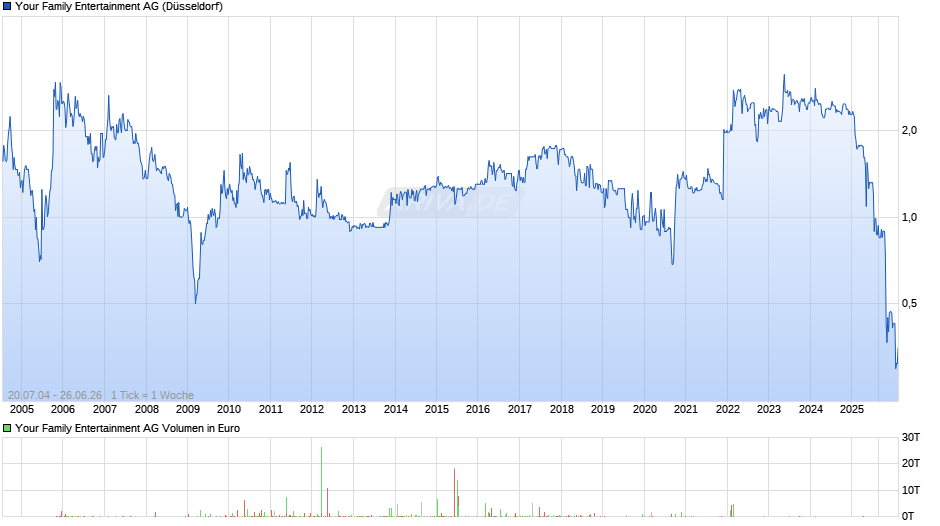The width and height of the screenshot is (940, 526).
Task: Click the 2023 year label on the axis
Action: point(769,409)
